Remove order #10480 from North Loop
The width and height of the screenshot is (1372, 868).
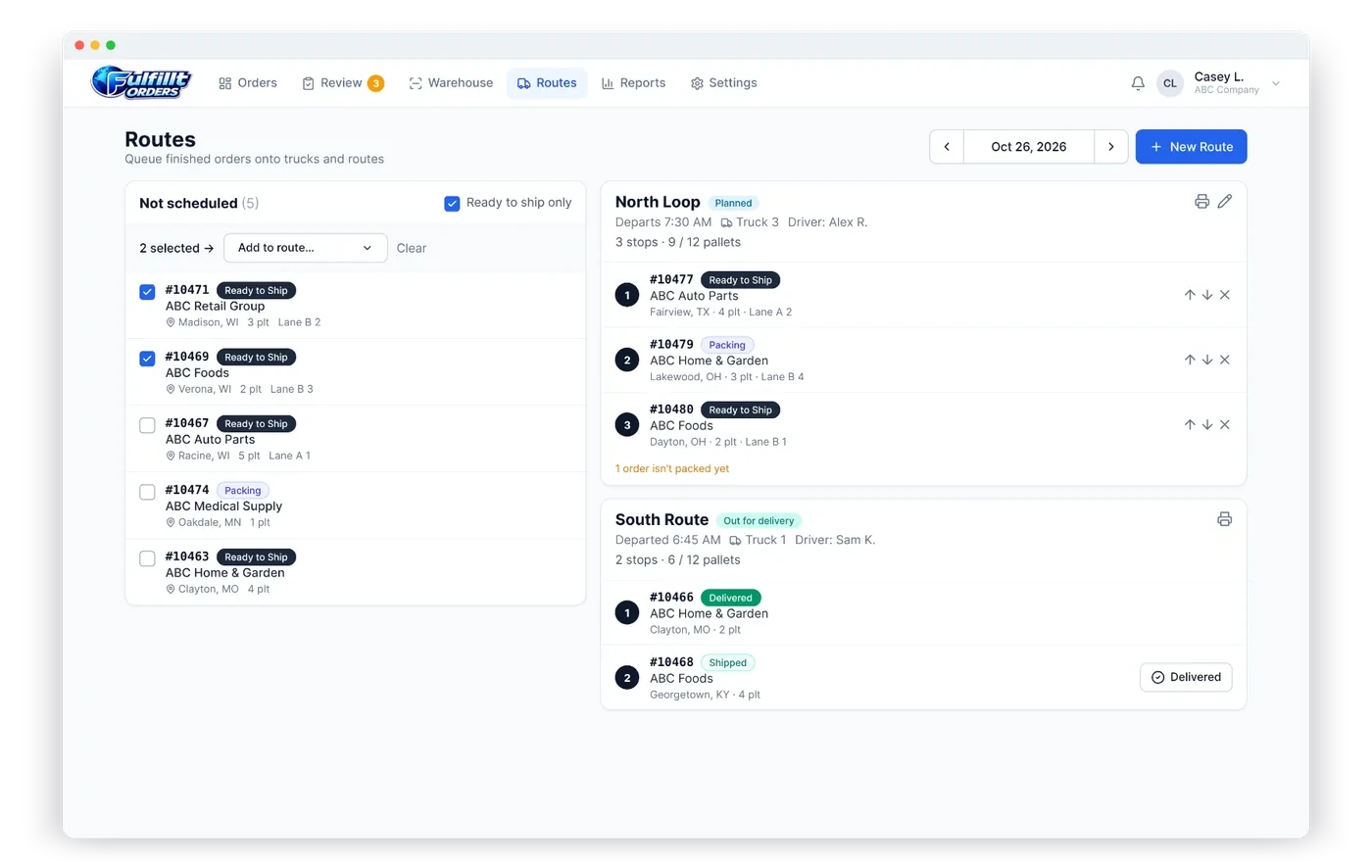pos(1225,424)
